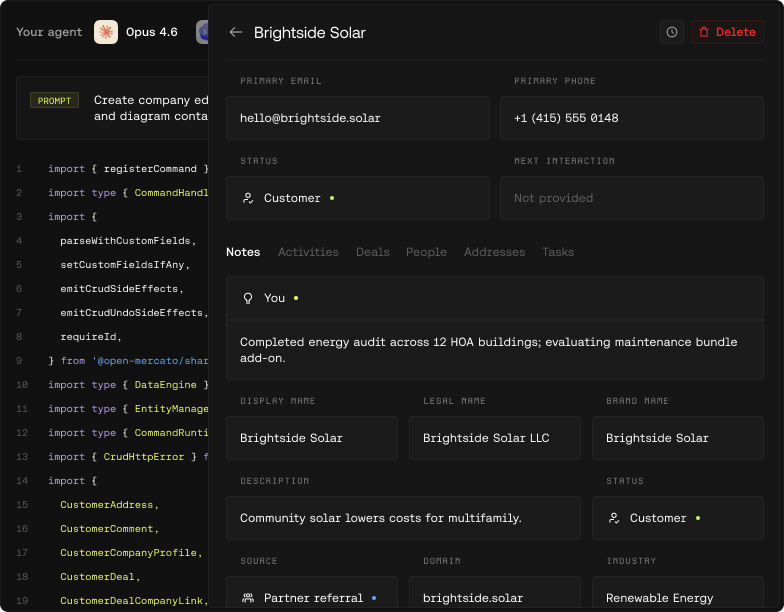The height and width of the screenshot is (612, 784).
Task: Open the top Status Customer dropdown
Action: [x=358, y=198]
